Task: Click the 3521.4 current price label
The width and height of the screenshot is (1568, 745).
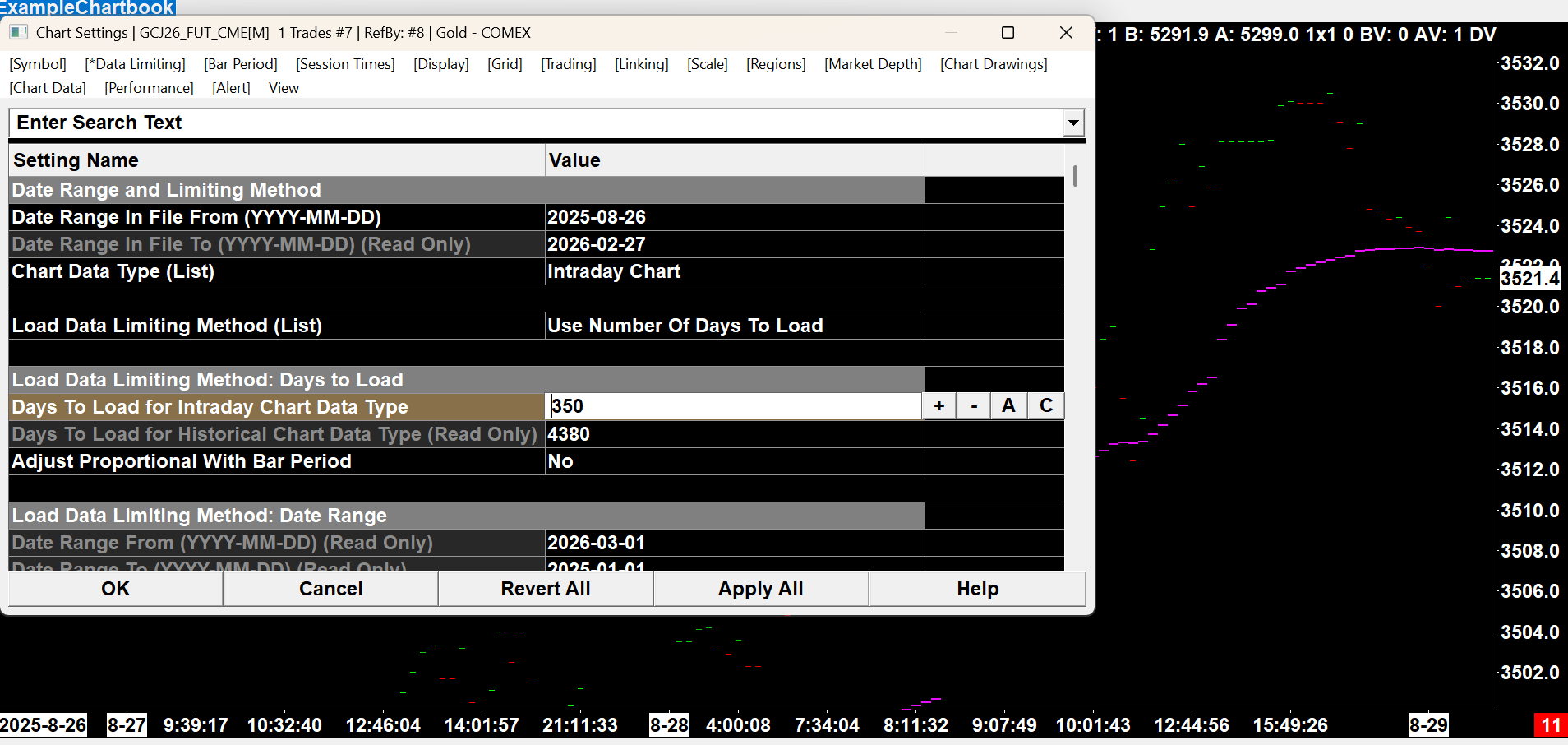Action: [1529, 279]
